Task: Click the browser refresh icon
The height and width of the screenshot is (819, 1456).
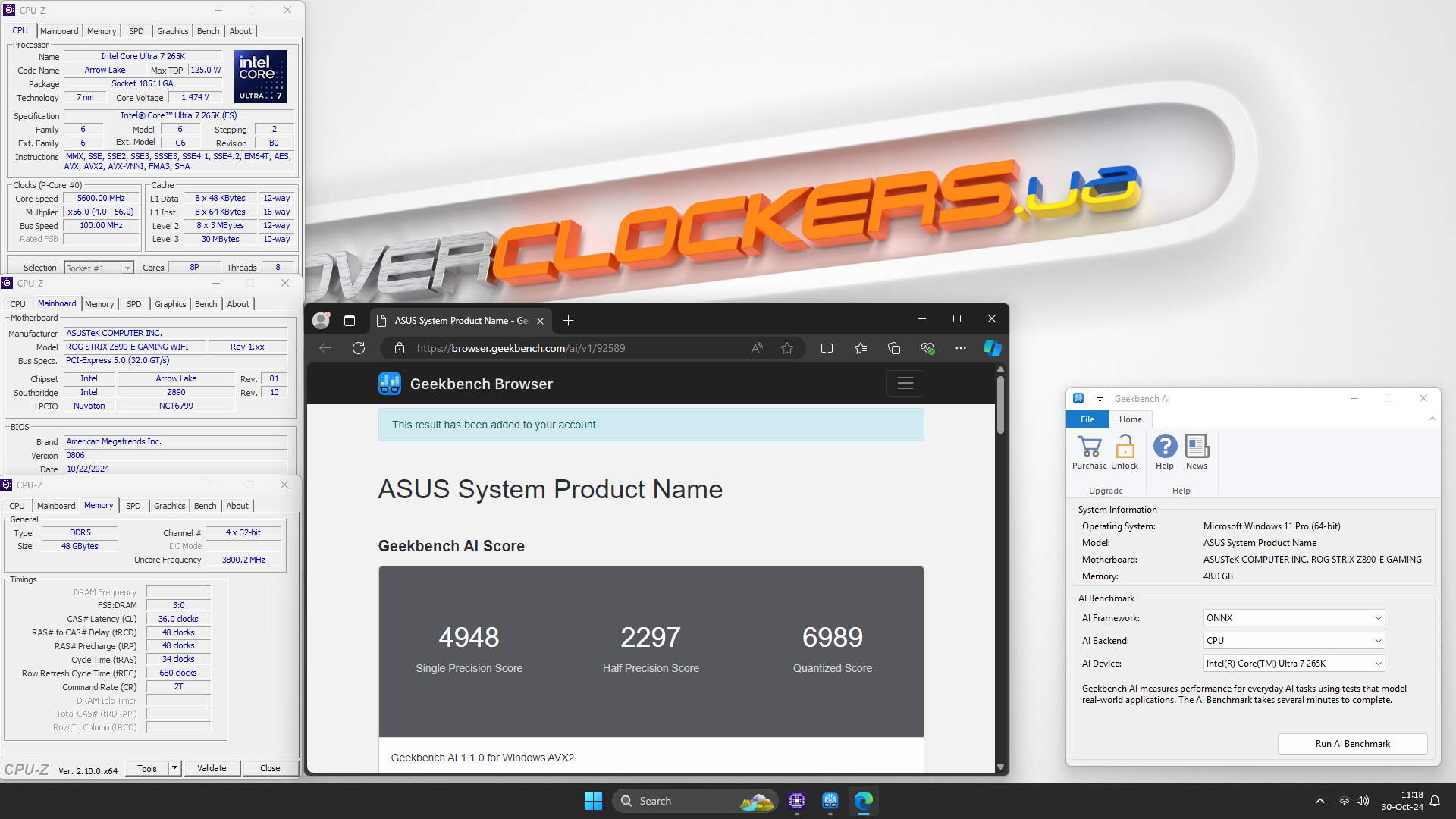Action: 359,348
